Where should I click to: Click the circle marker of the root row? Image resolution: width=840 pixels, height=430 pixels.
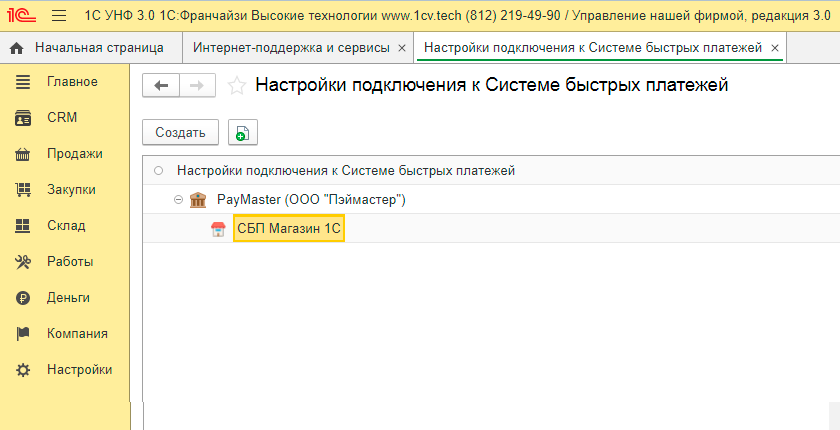click(158, 171)
